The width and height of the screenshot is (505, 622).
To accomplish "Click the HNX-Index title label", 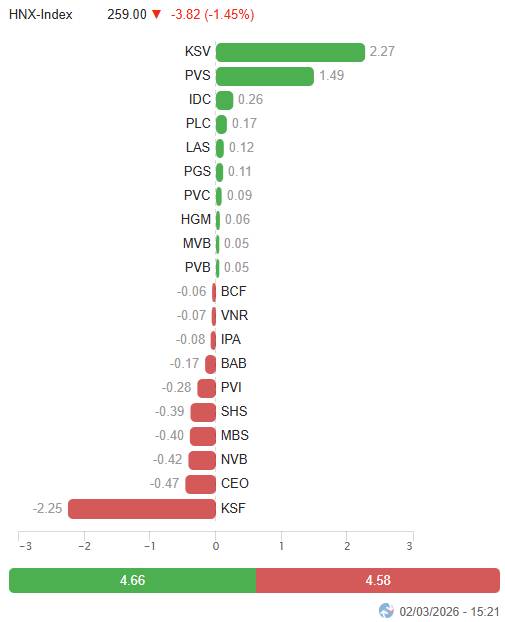I will (x=40, y=15).
